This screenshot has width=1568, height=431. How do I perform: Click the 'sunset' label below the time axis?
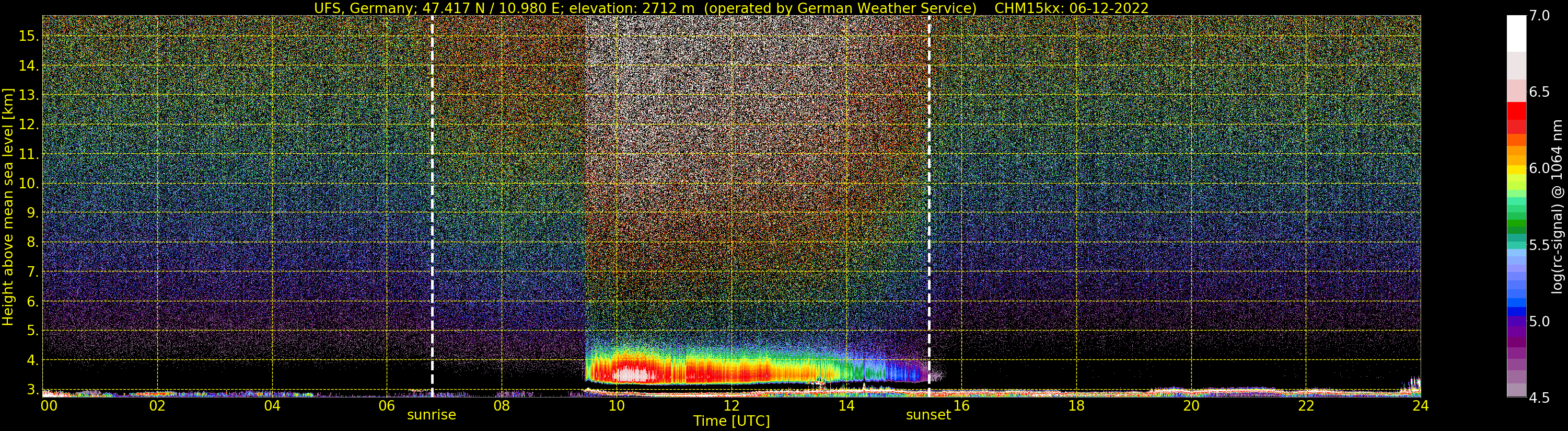tap(928, 415)
